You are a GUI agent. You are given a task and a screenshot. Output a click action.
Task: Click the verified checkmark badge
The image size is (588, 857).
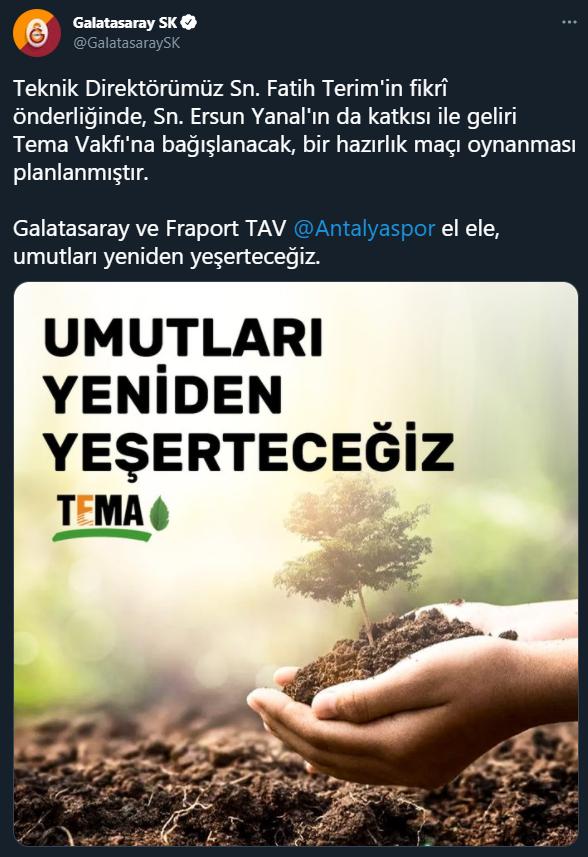pyautogui.click(x=189, y=22)
